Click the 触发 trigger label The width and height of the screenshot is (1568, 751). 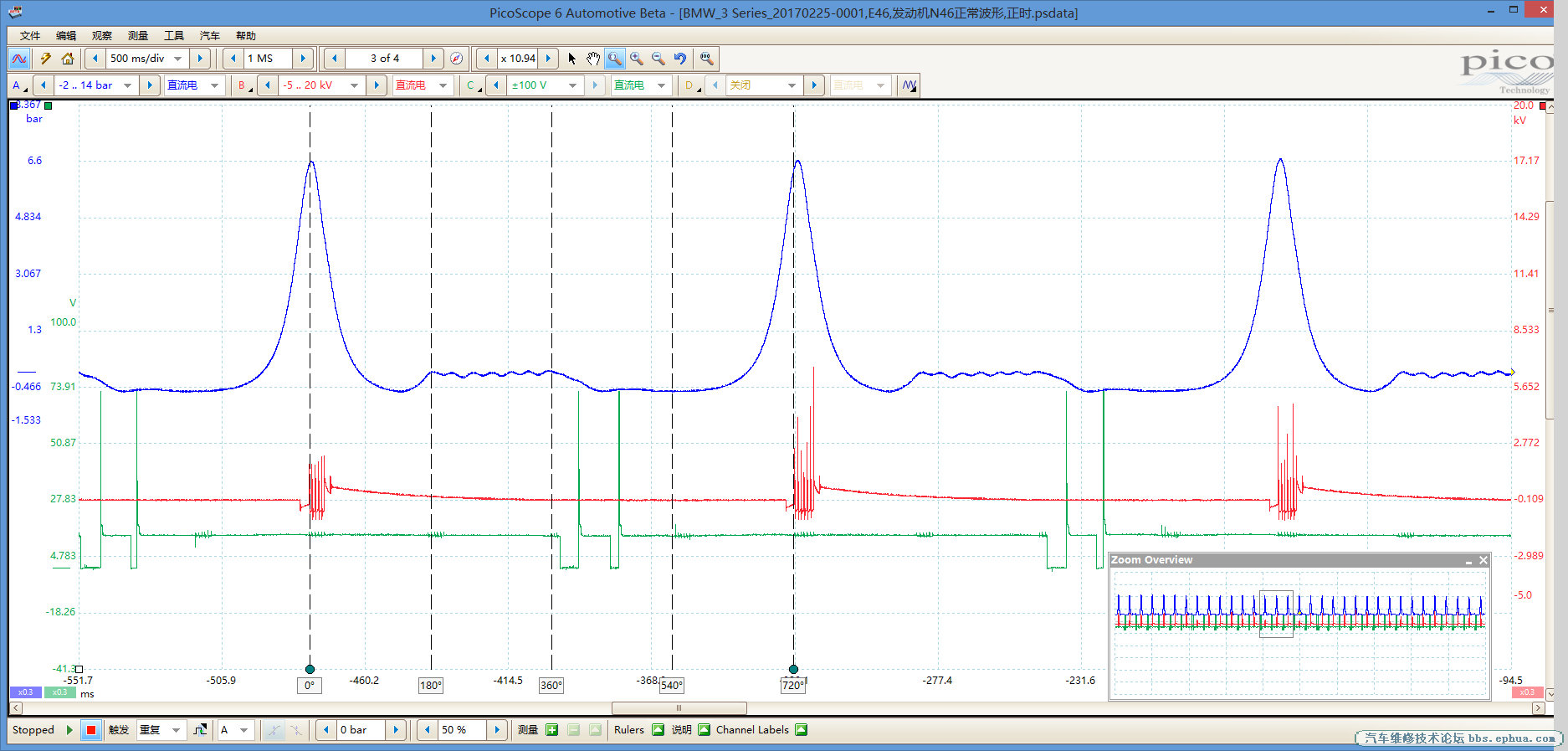(119, 730)
